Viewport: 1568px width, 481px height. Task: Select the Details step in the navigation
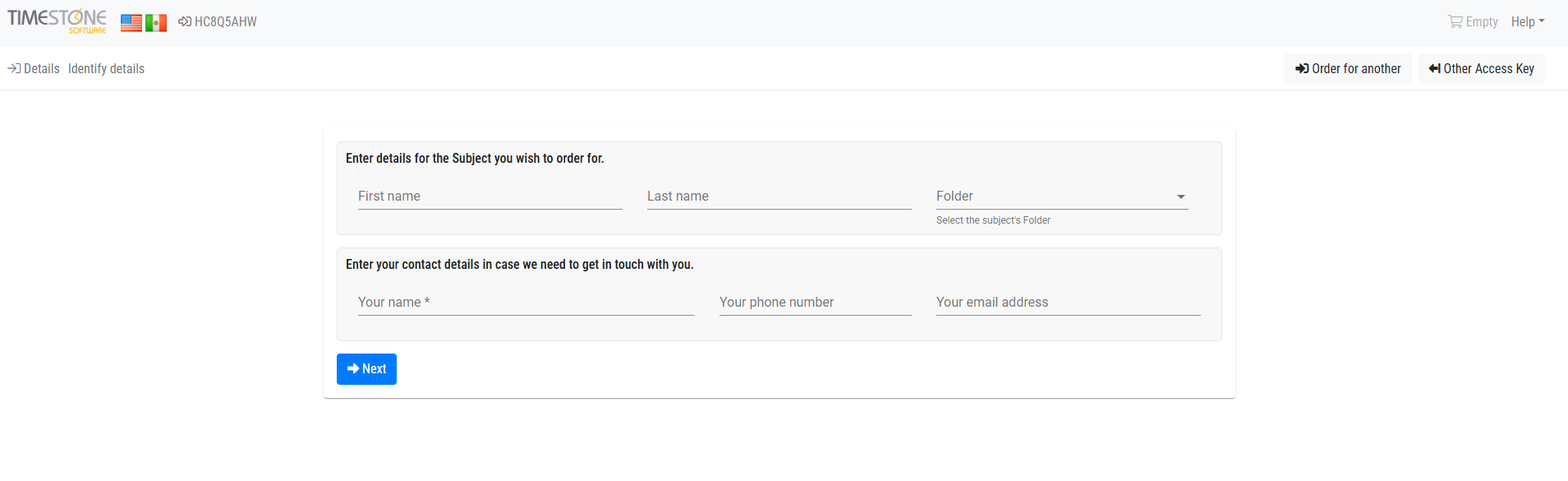[39, 68]
